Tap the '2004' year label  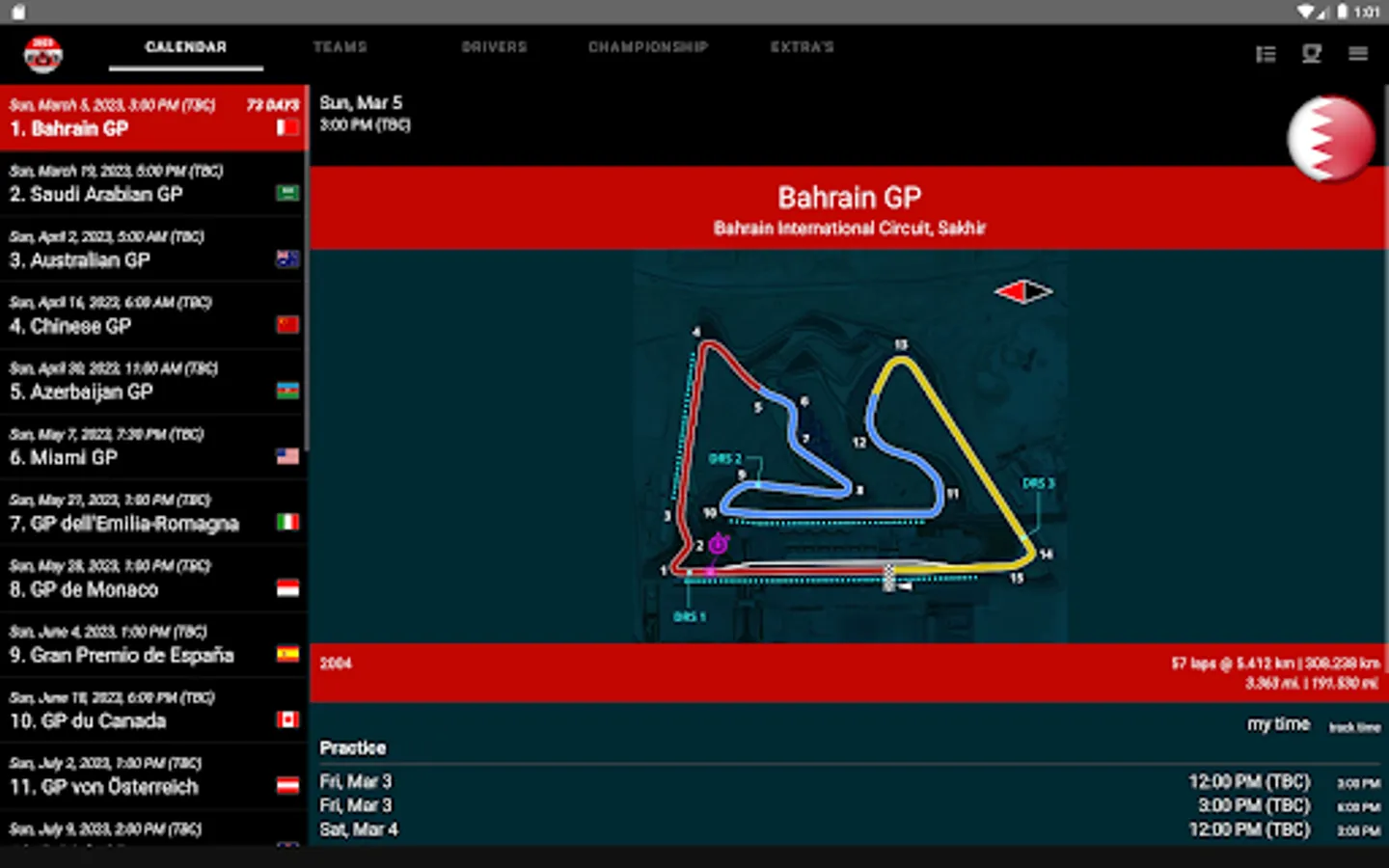(336, 664)
